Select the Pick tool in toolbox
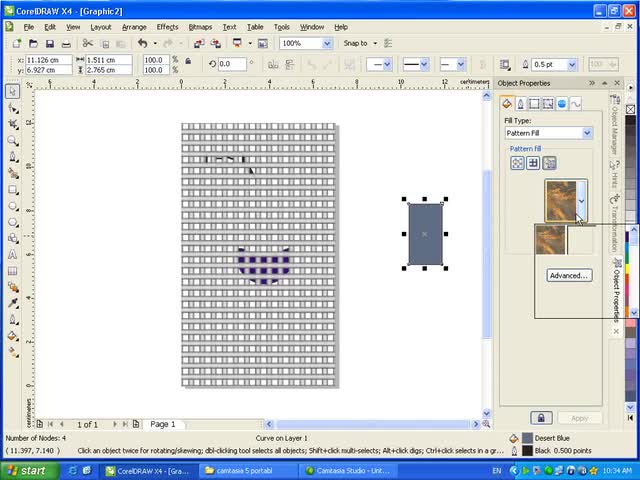The height and width of the screenshot is (480, 640). [x=12, y=91]
